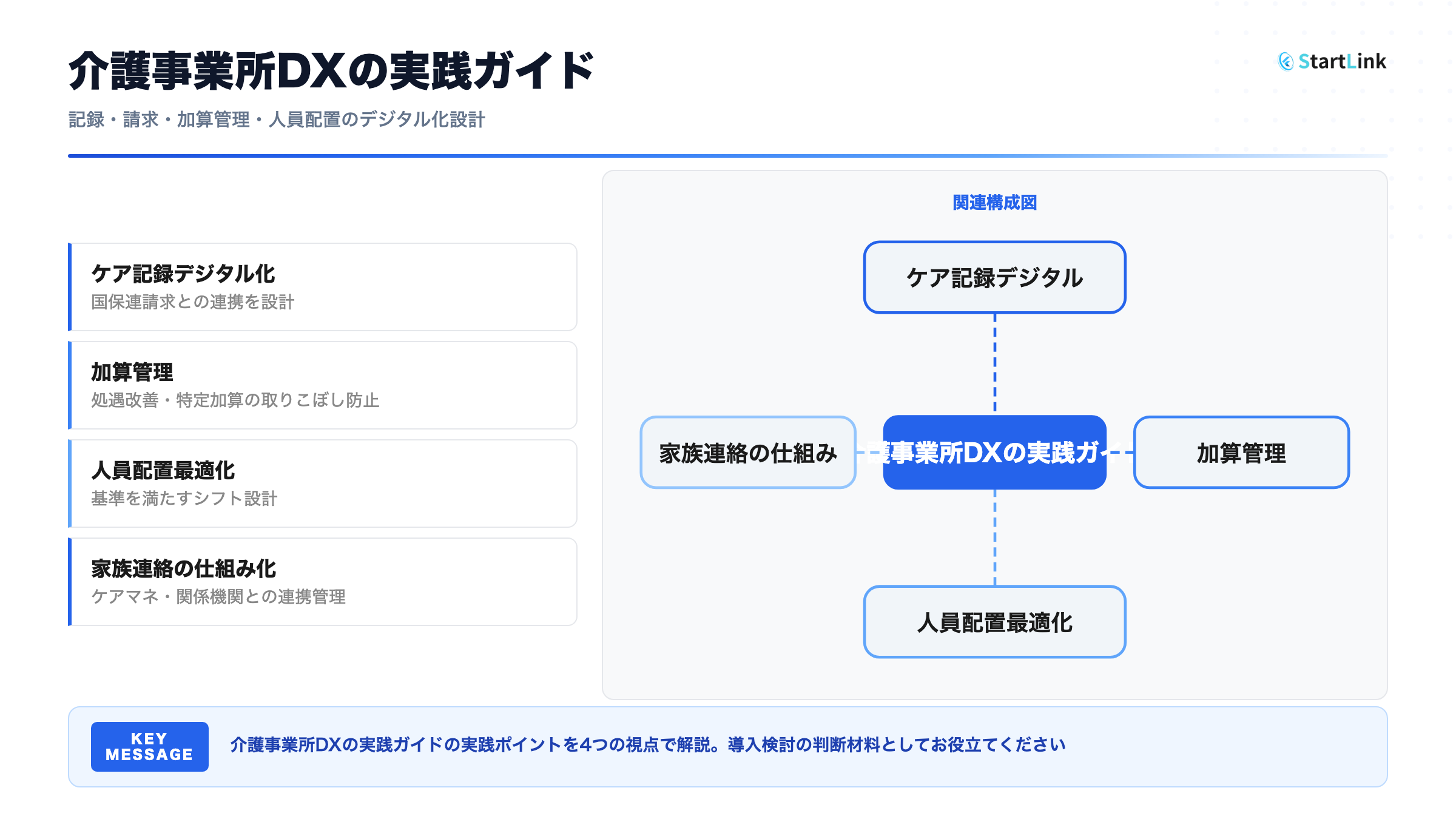Screen dimensions: 1456x819
Task: Click the subtitle 記録・請求・加算管理・人員配置のデジタル化設計
Action: click(277, 120)
